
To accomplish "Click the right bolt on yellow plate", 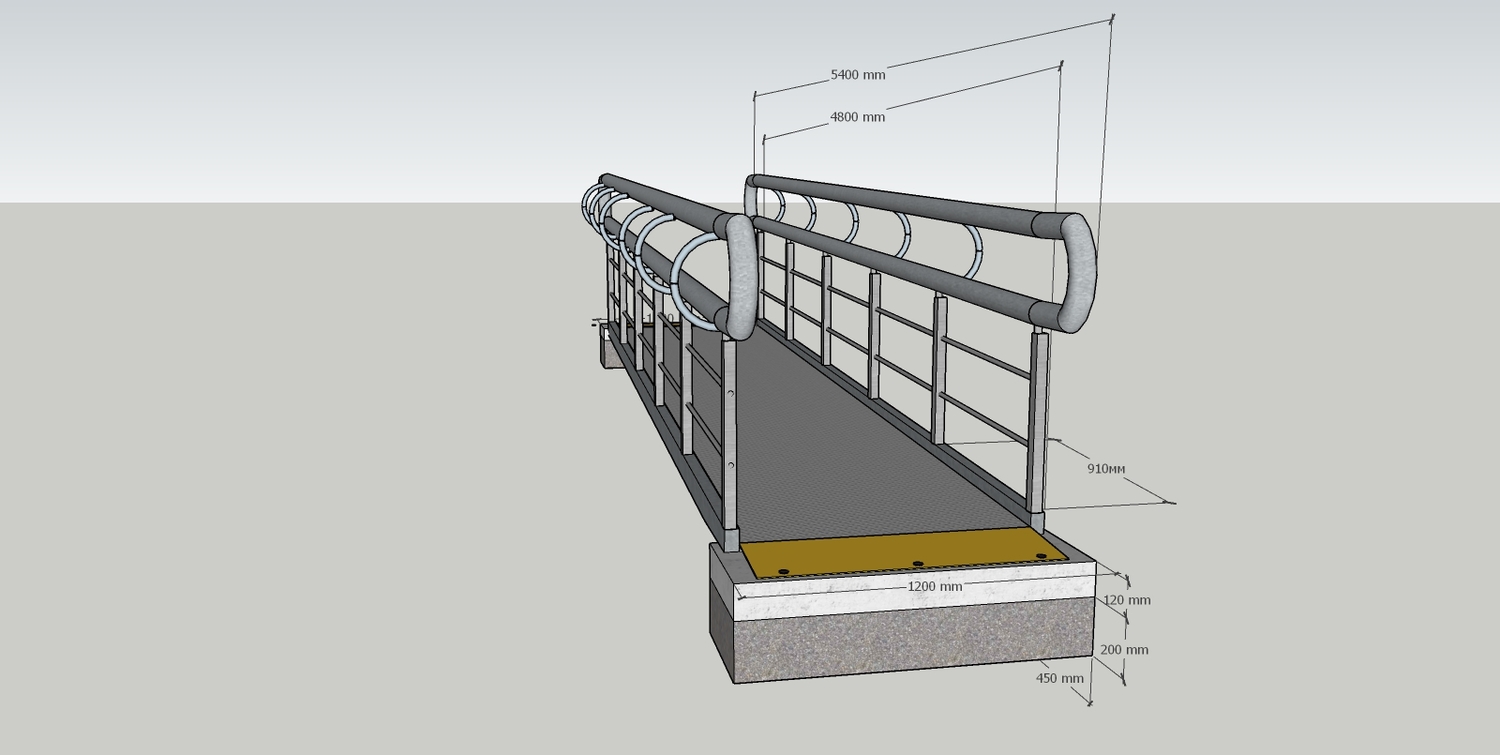I will coord(1041,556).
